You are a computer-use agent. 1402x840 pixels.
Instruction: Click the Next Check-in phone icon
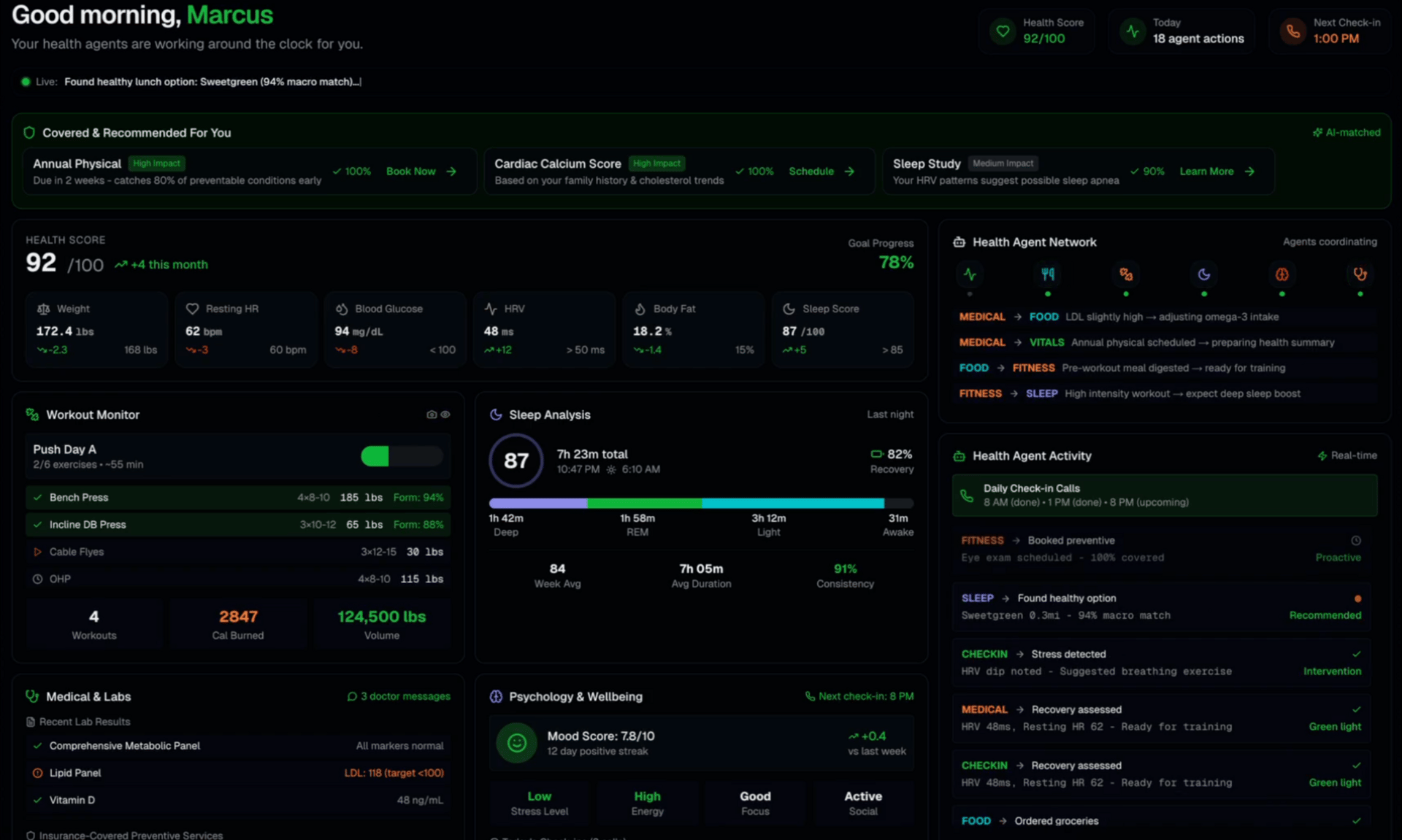pos(1293,31)
